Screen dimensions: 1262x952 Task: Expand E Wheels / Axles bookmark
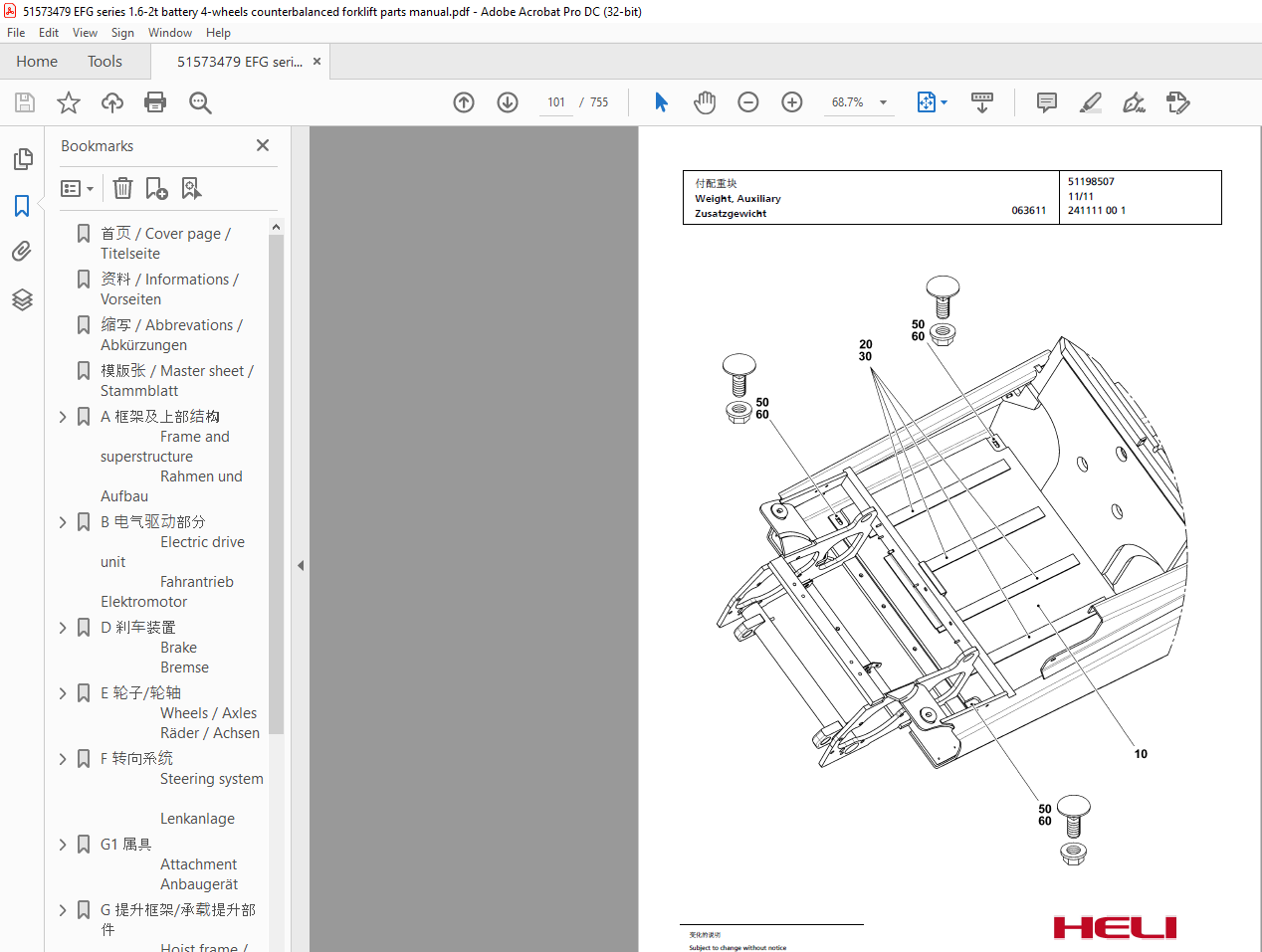[63, 693]
